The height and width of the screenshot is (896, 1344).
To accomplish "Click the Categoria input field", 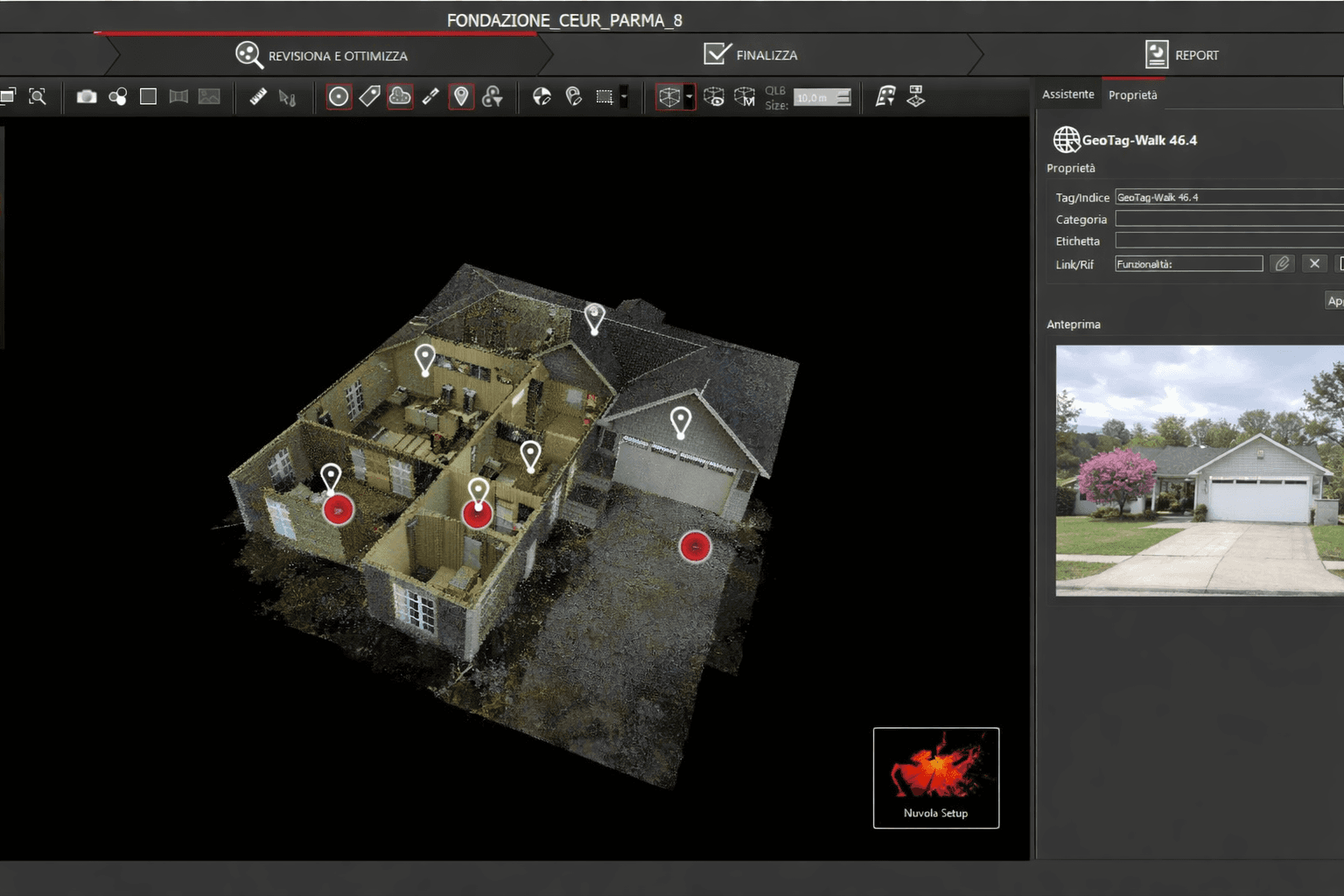I will [1228, 219].
